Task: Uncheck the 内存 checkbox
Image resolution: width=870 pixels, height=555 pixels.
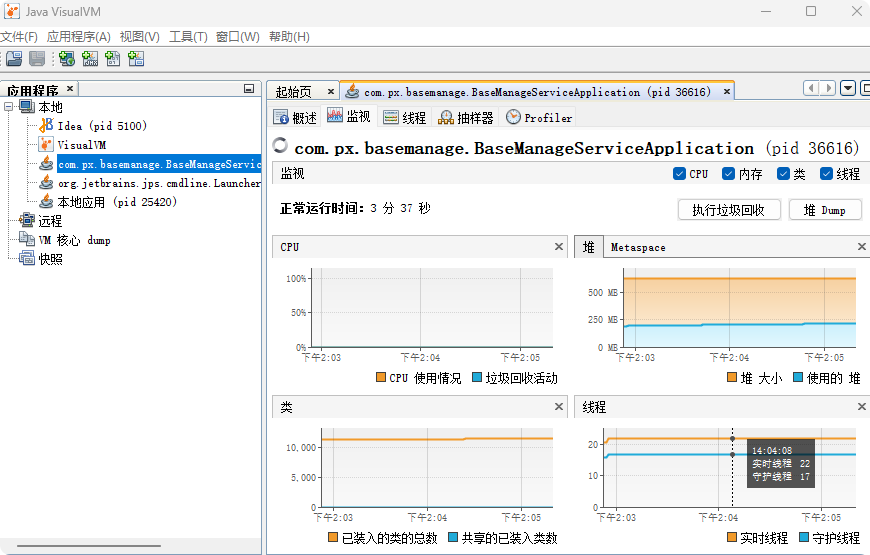Action: [x=729, y=174]
